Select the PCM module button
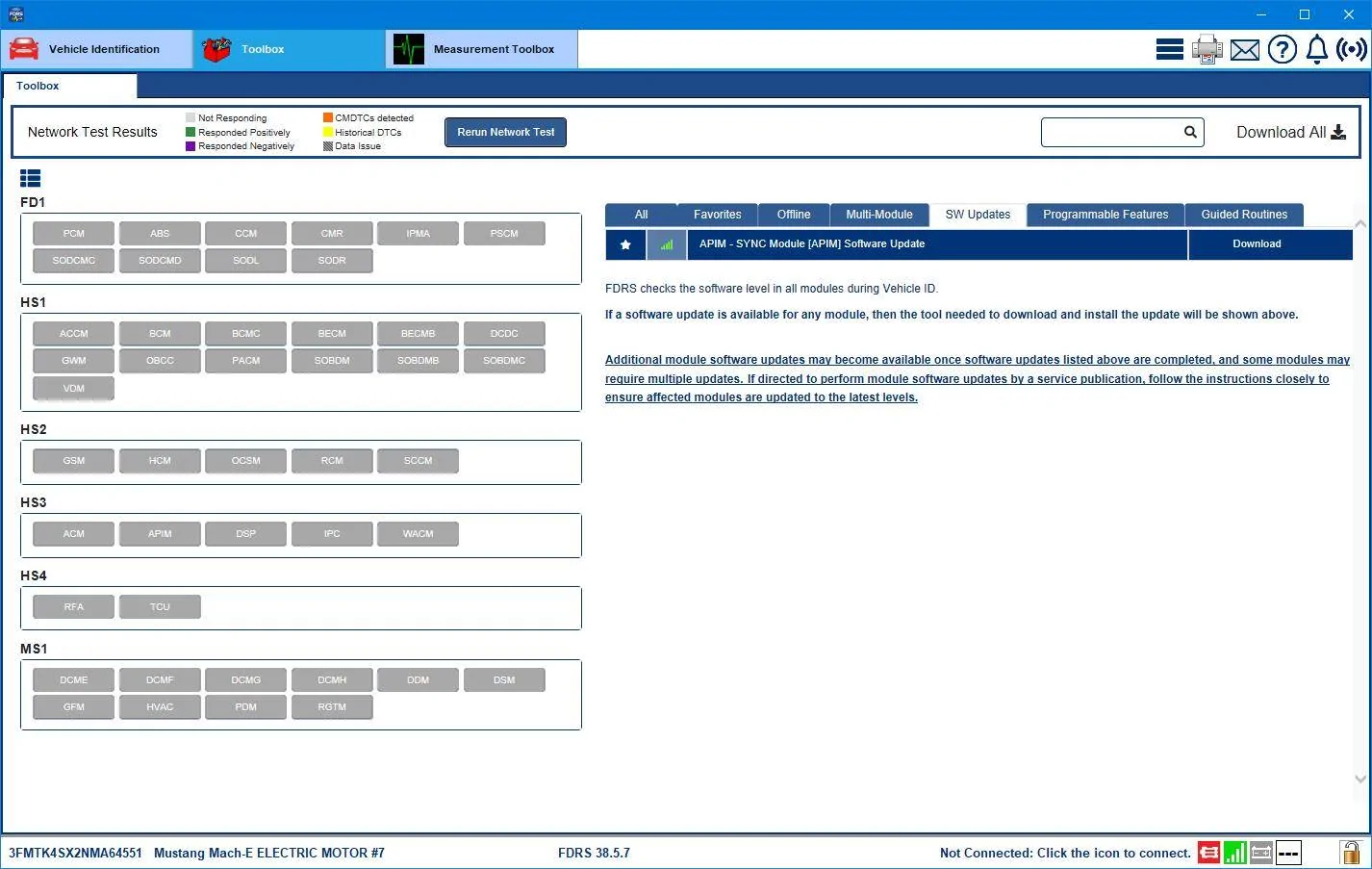This screenshot has width=1372, height=869. click(x=74, y=234)
